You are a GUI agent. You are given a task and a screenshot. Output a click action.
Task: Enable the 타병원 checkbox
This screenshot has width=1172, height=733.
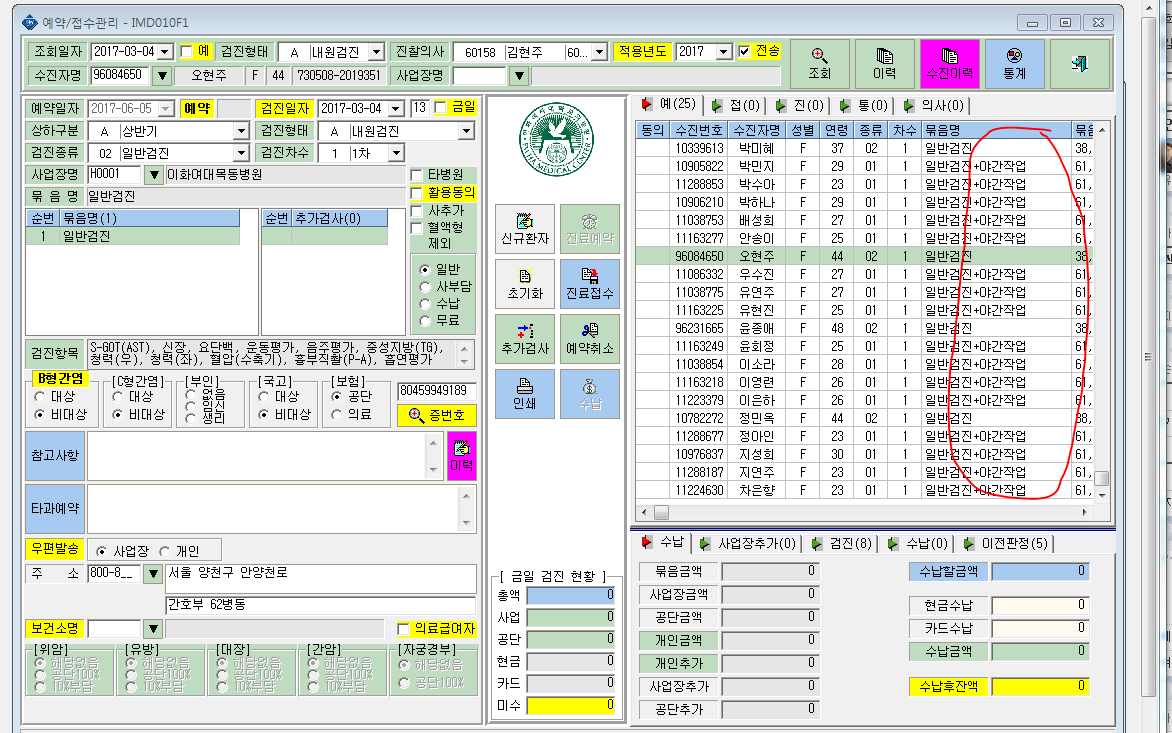click(x=417, y=175)
